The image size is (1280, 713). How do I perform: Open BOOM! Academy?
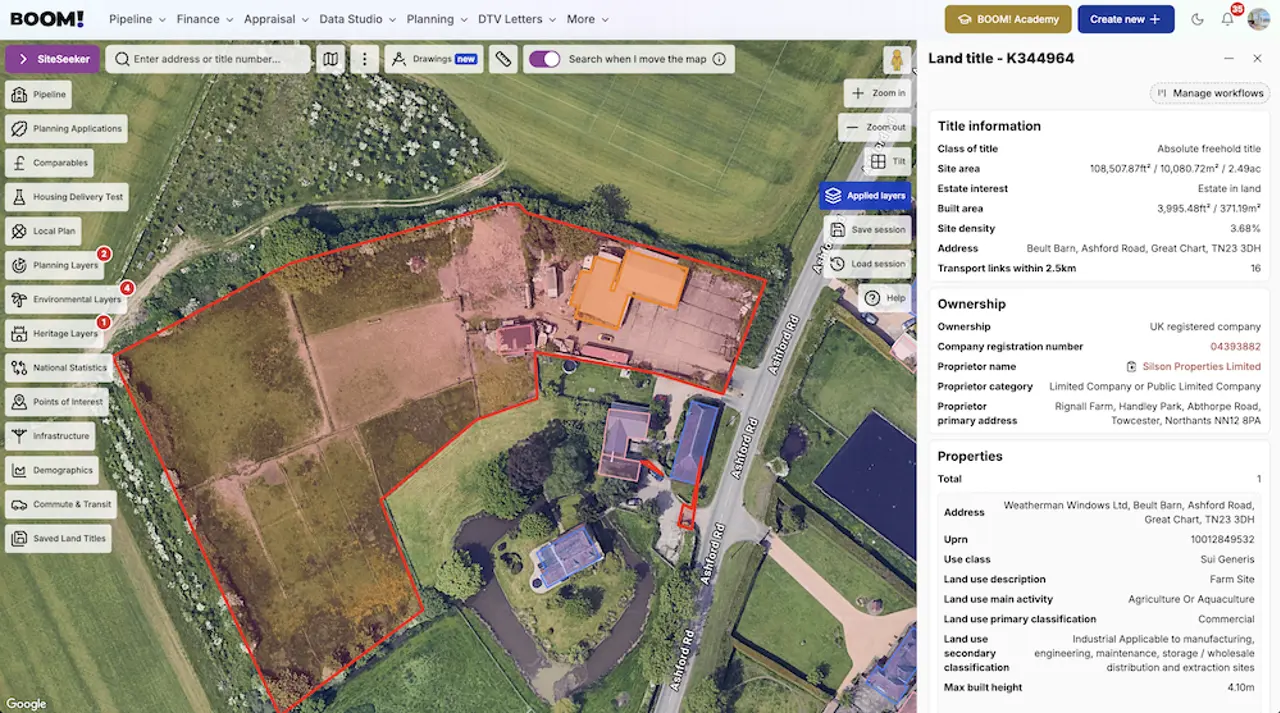pyautogui.click(x=1008, y=19)
